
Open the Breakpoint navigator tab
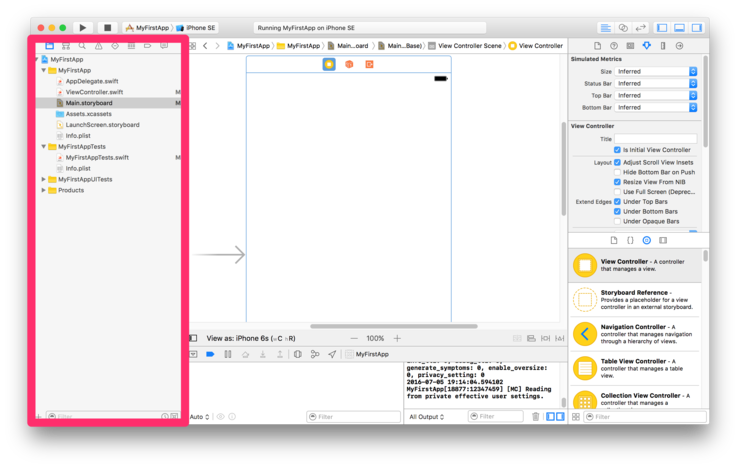147,46
